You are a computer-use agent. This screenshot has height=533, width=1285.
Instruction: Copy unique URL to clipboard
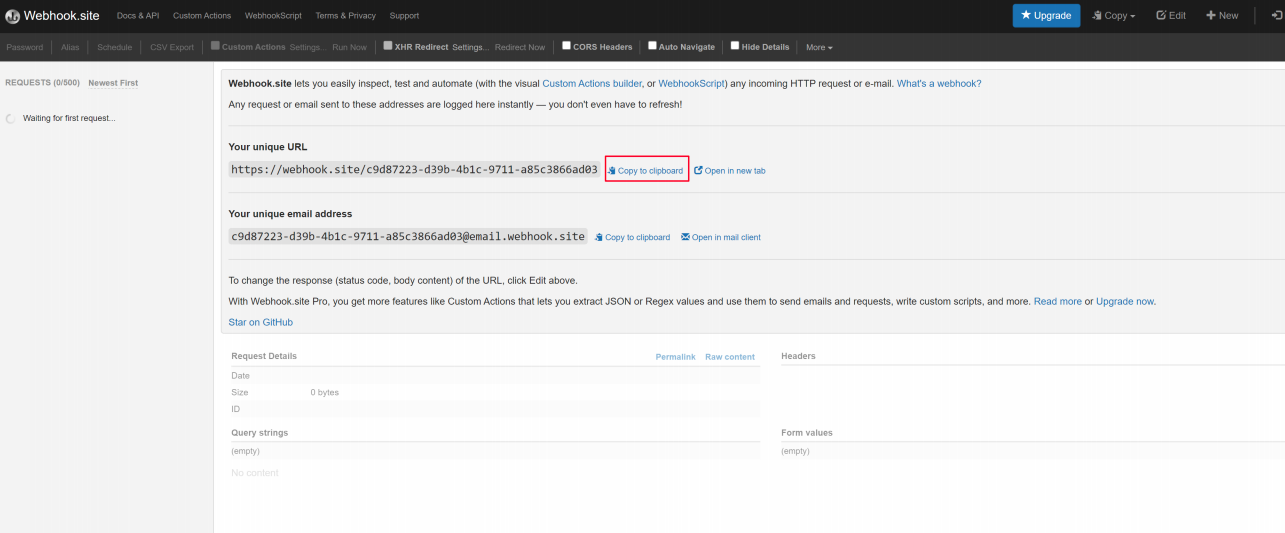[x=646, y=171]
